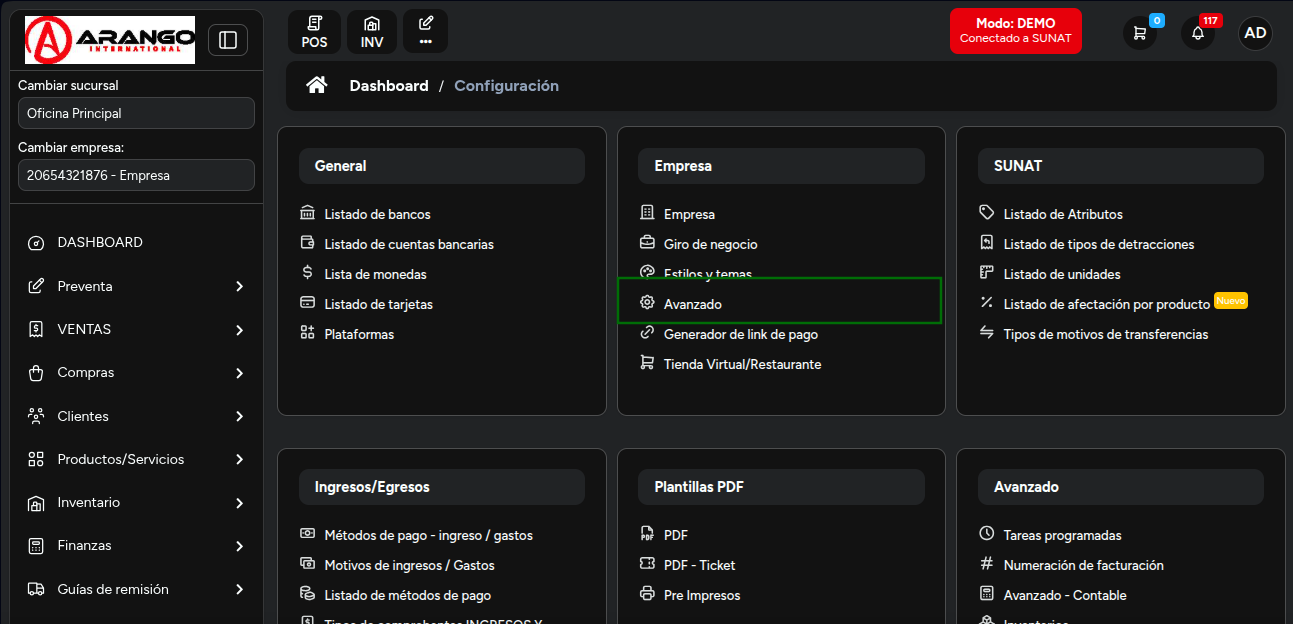
Task: Click the PDF template icon
Action: 647,534
